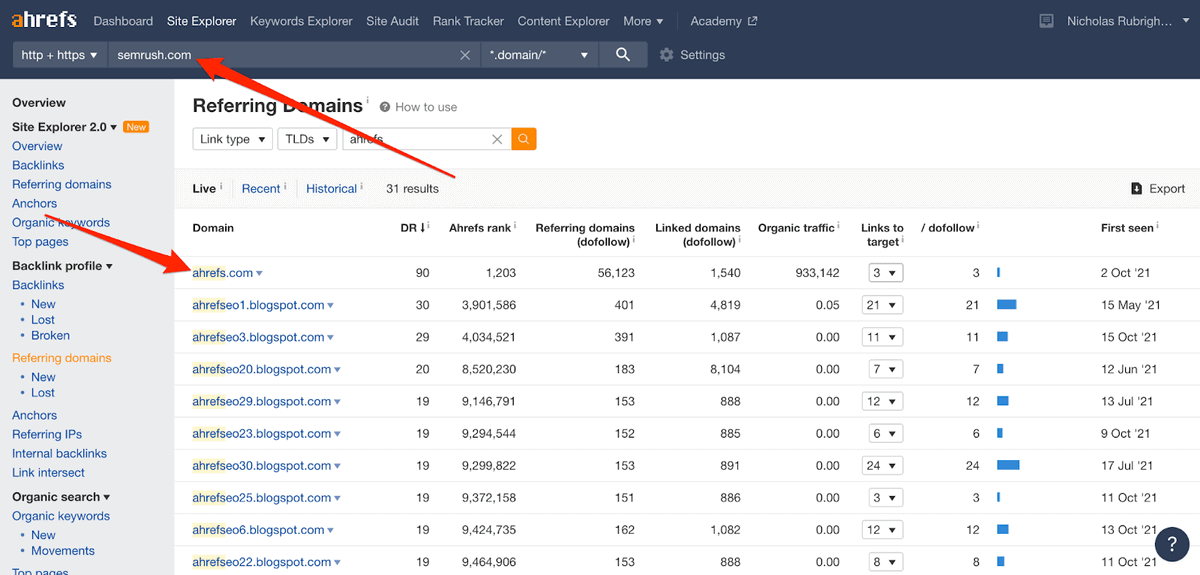Viewport: 1200px width, 575px height.
Task: Open Referring IPs in sidebar
Action: 47,434
